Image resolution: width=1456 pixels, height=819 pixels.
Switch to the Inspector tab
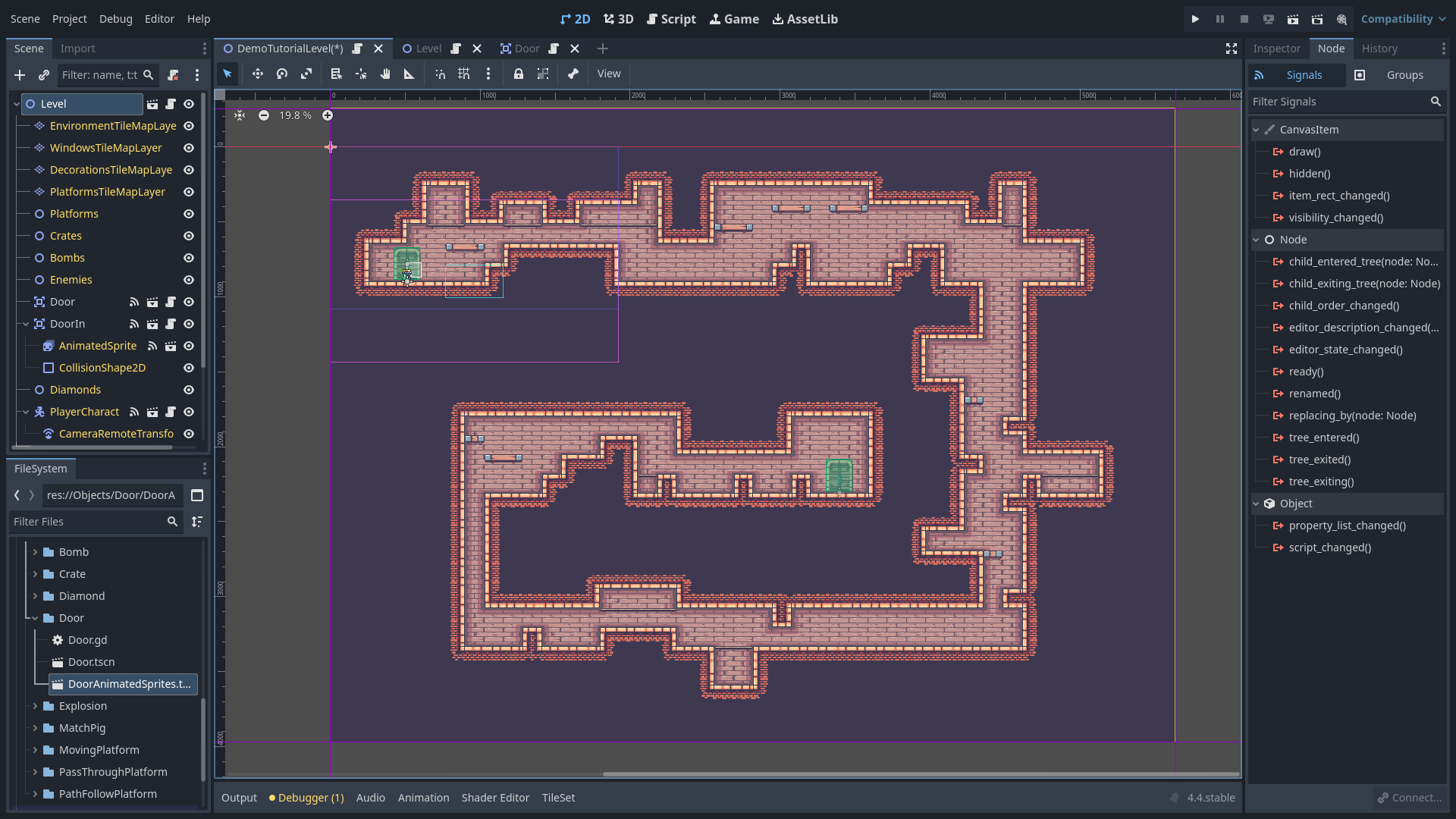1276,49
